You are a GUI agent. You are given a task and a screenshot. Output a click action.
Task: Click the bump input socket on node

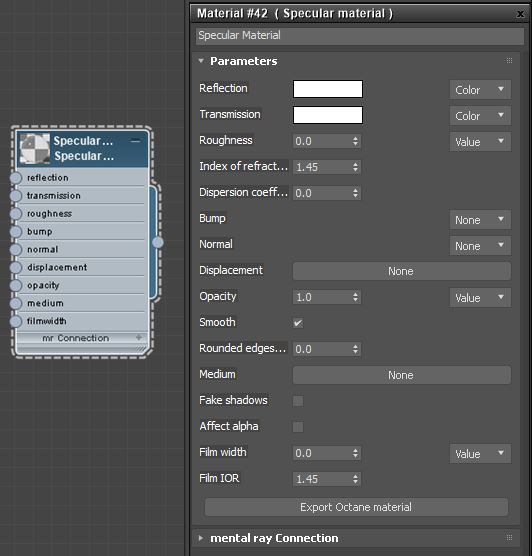pyautogui.click(x=16, y=232)
